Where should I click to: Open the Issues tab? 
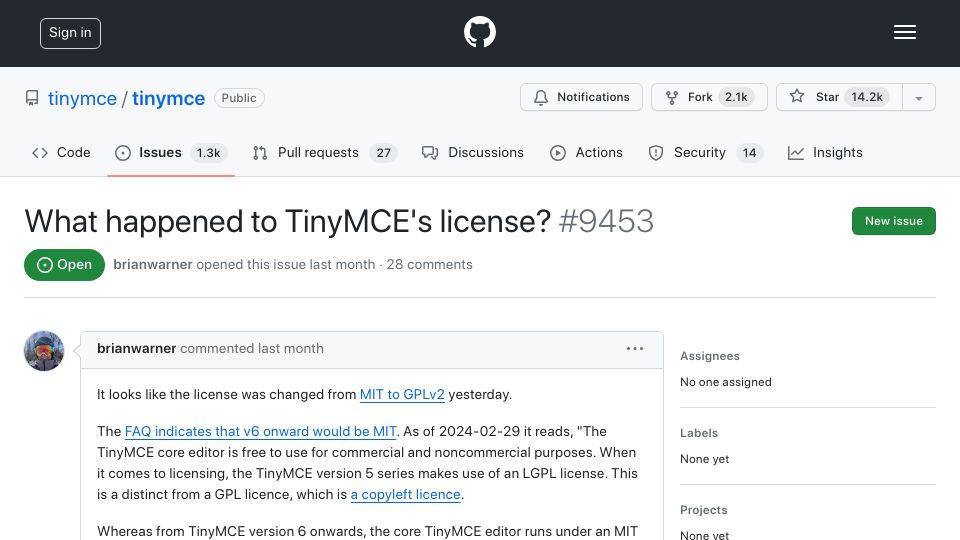click(171, 152)
